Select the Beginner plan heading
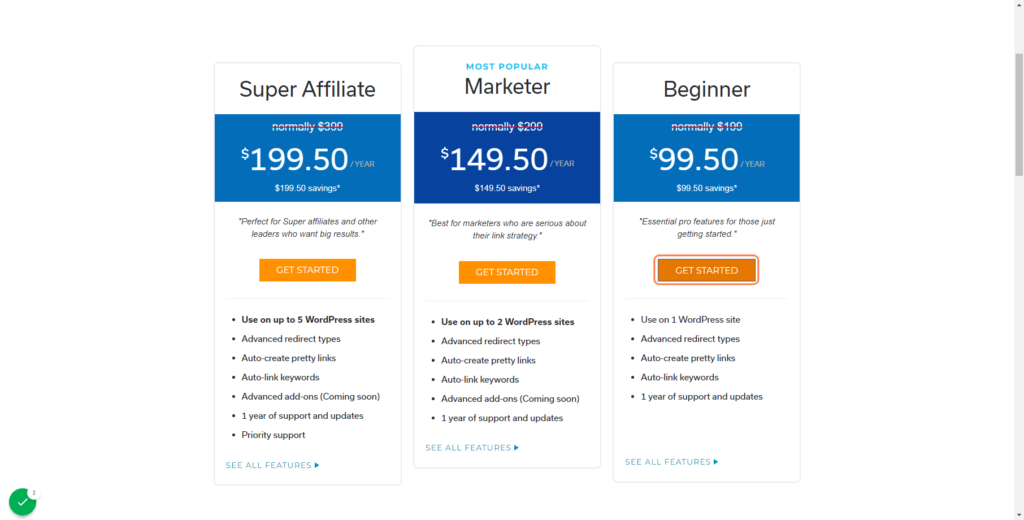1024x520 pixels. click(707, 89)
